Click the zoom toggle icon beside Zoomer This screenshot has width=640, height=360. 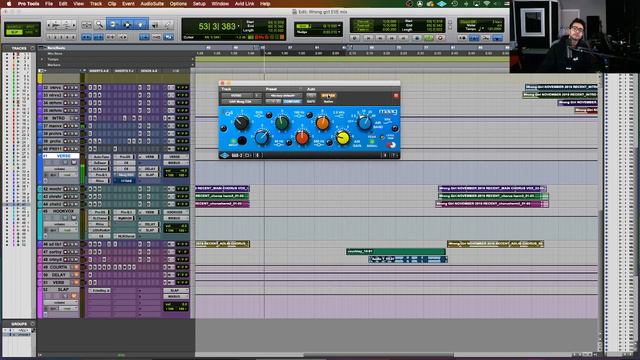pyautogui.click(x=87, y=25)
